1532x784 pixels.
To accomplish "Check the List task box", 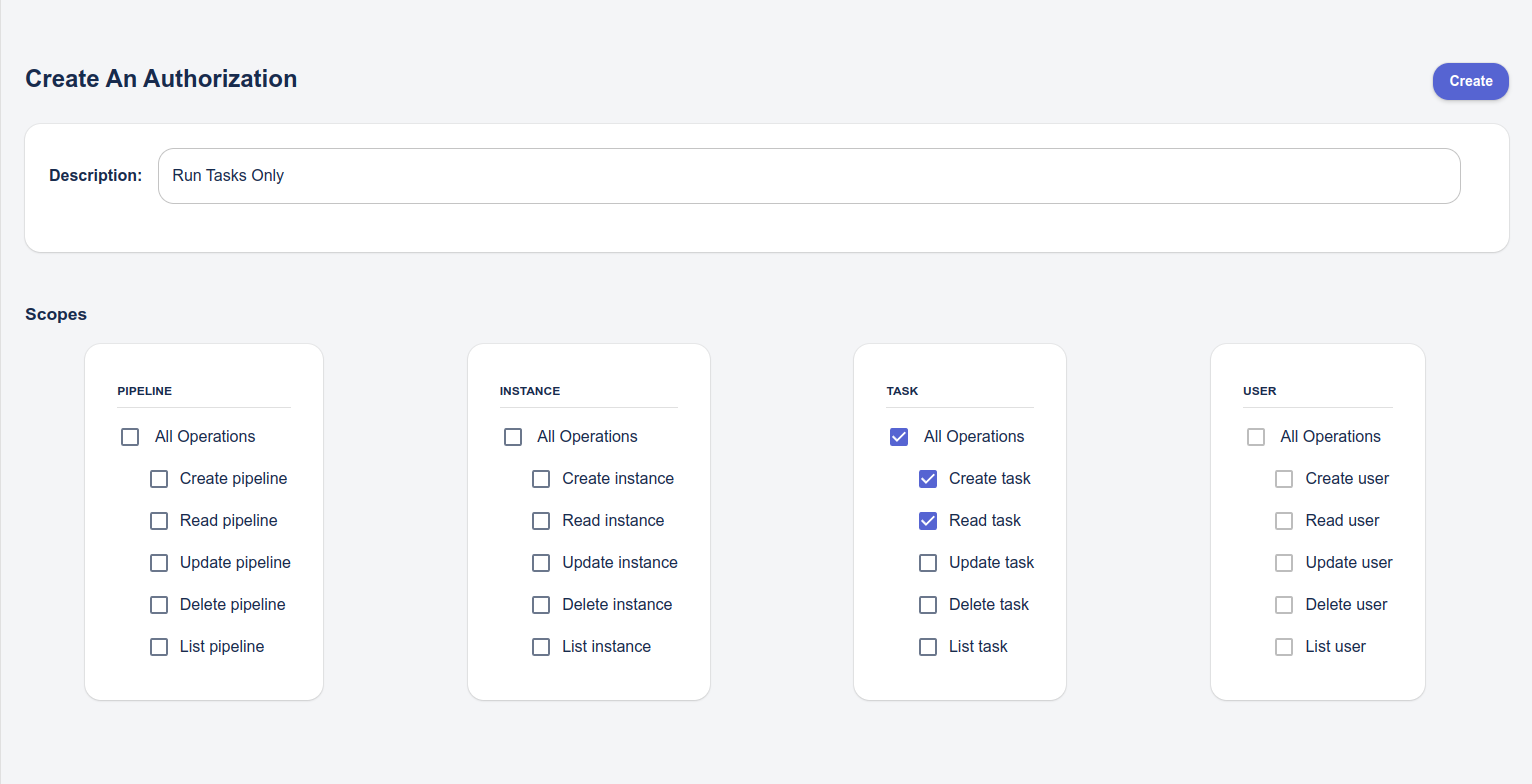I will tap(928, 647).
